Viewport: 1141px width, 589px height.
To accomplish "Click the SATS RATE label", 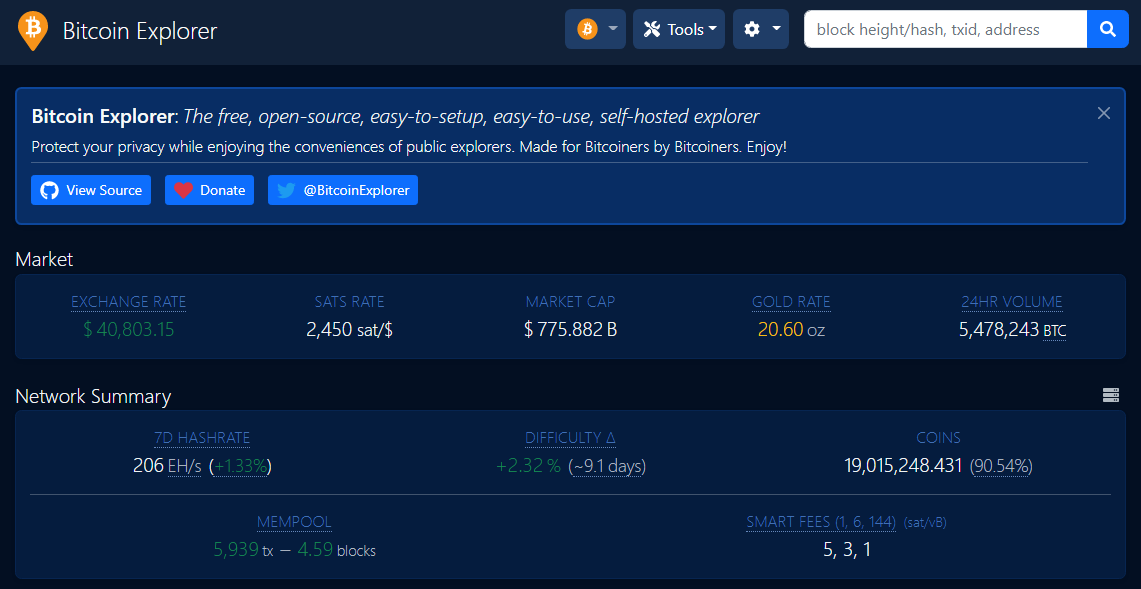I will (x=349, y=301).
